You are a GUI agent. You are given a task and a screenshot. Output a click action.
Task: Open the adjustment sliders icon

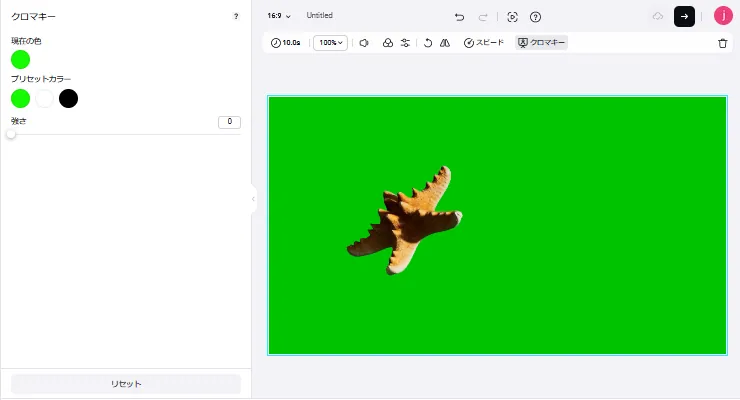pyautogui.click(x=405, y=43)
